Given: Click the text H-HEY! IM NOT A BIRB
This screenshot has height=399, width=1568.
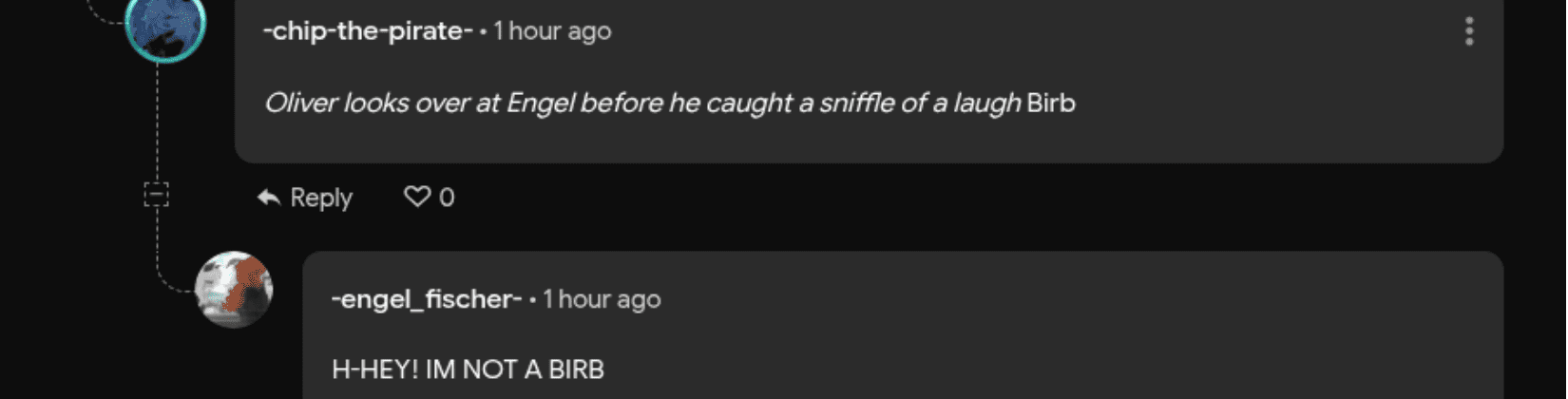Looking at the screenshot, I should [x=468, y=369].
